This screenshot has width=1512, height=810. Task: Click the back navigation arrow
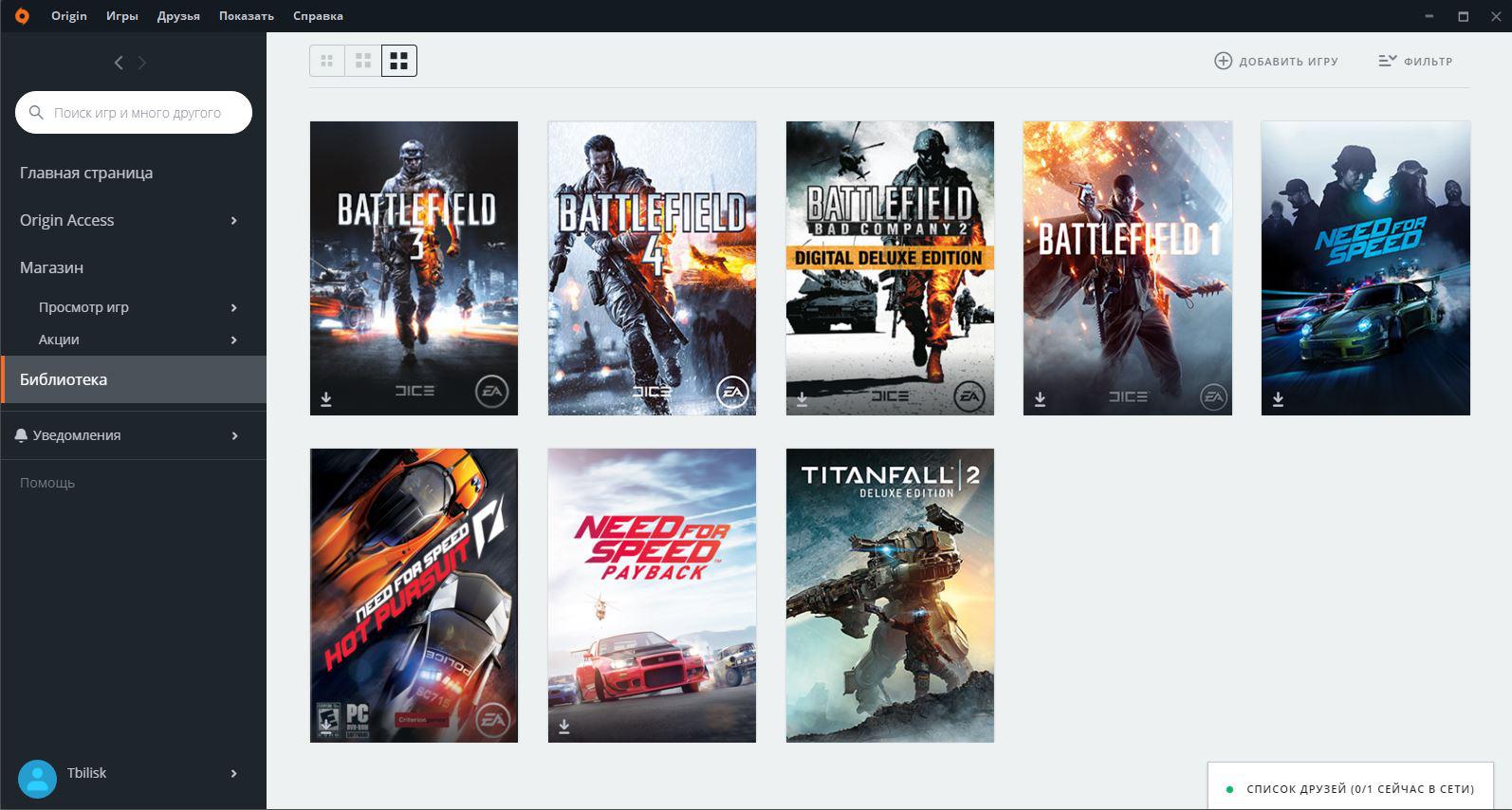119,63
